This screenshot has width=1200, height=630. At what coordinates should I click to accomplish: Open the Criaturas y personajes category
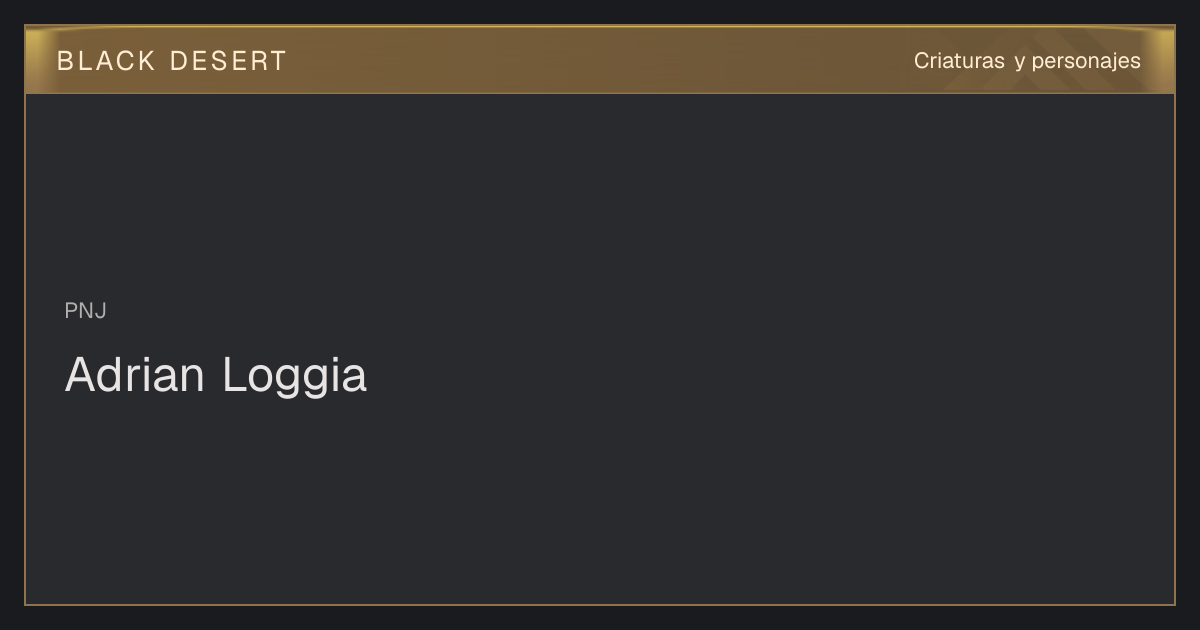coord(1027,61)
